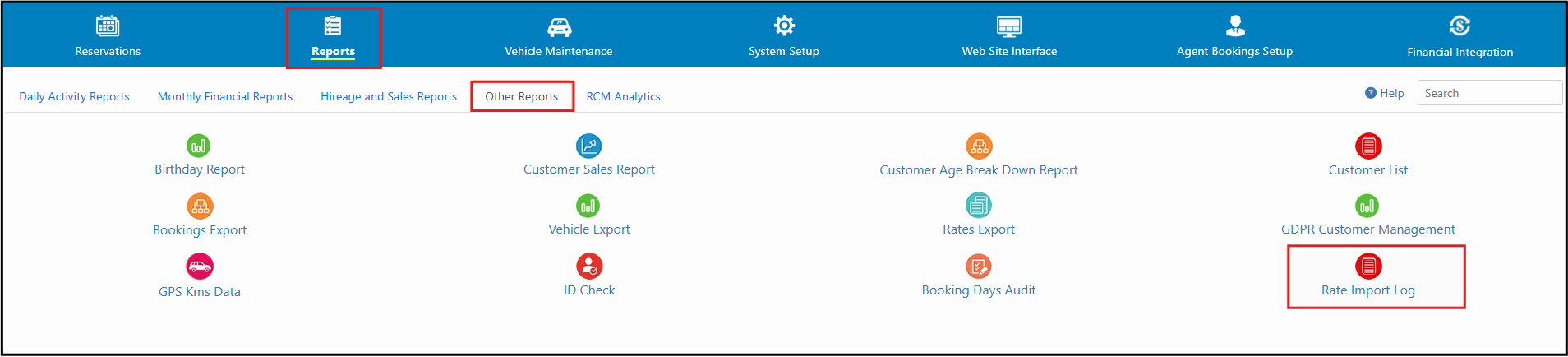Click the Help link
This screenshot has width=1568, height=357.
(1385, 93)
